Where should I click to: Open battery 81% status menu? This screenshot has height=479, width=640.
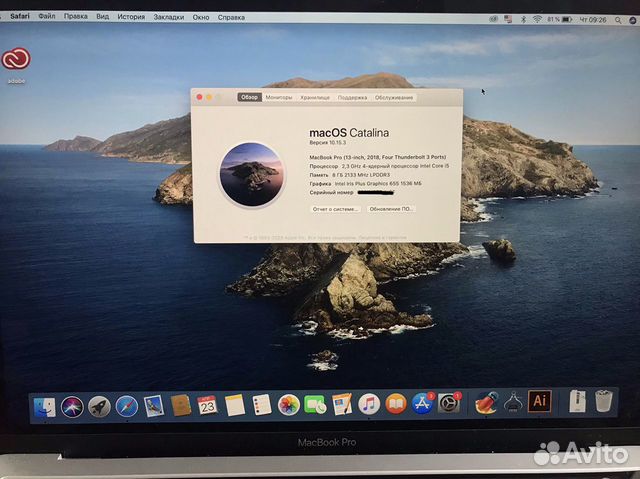tap(559, 19)
